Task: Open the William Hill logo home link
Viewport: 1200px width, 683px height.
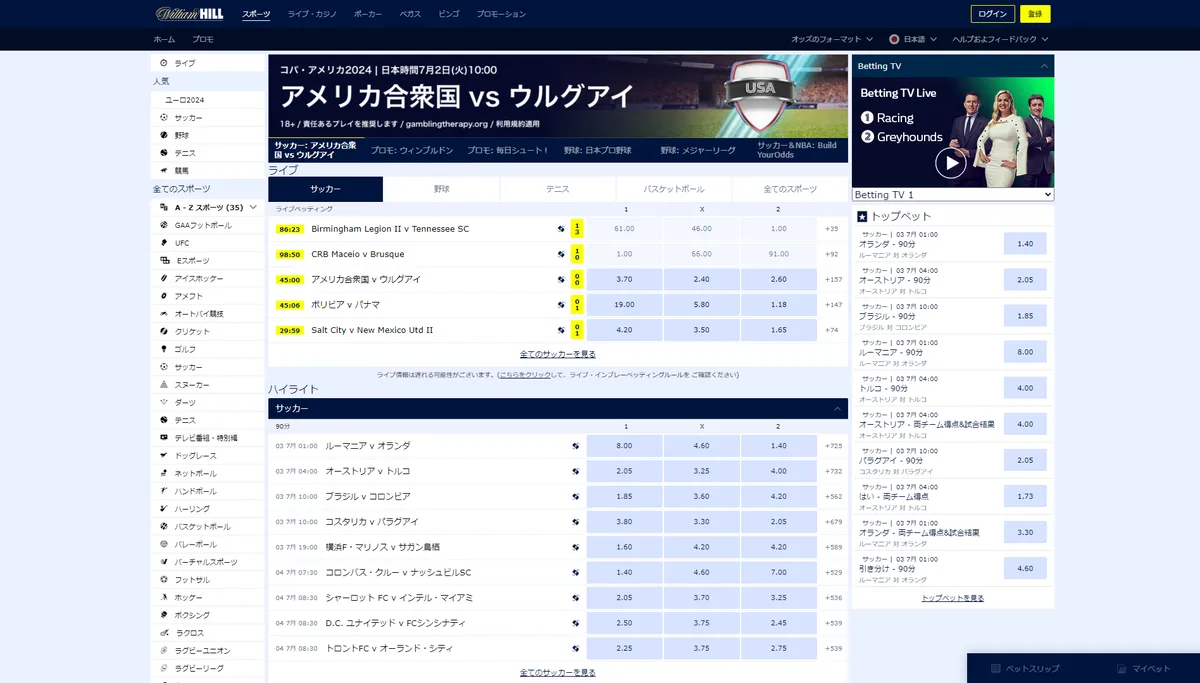Action: [x=192, y=14]
